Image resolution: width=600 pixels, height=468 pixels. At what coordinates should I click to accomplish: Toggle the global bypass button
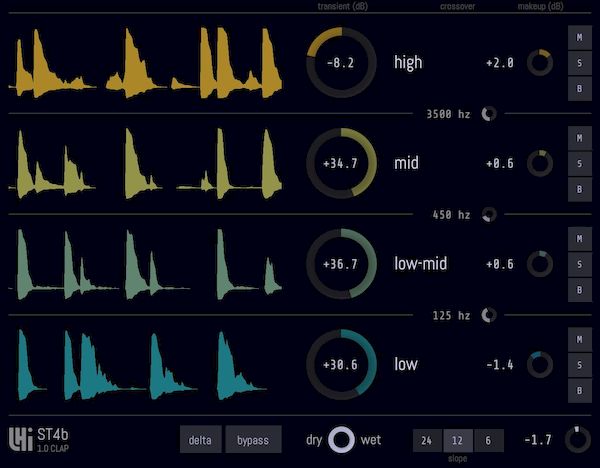click(x=253, y=440)
